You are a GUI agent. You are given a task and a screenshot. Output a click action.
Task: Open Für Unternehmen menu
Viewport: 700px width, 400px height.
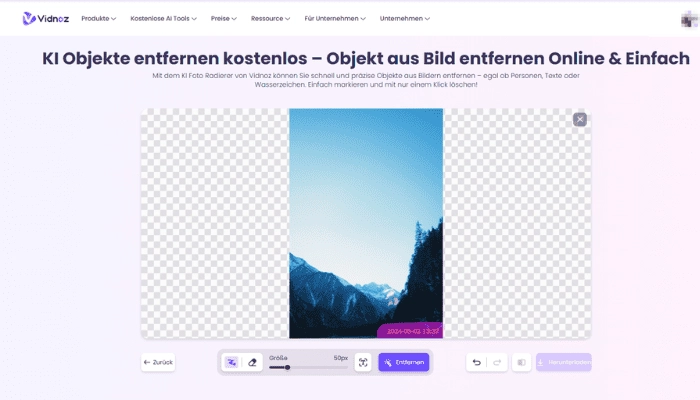[x=335, y=18]
